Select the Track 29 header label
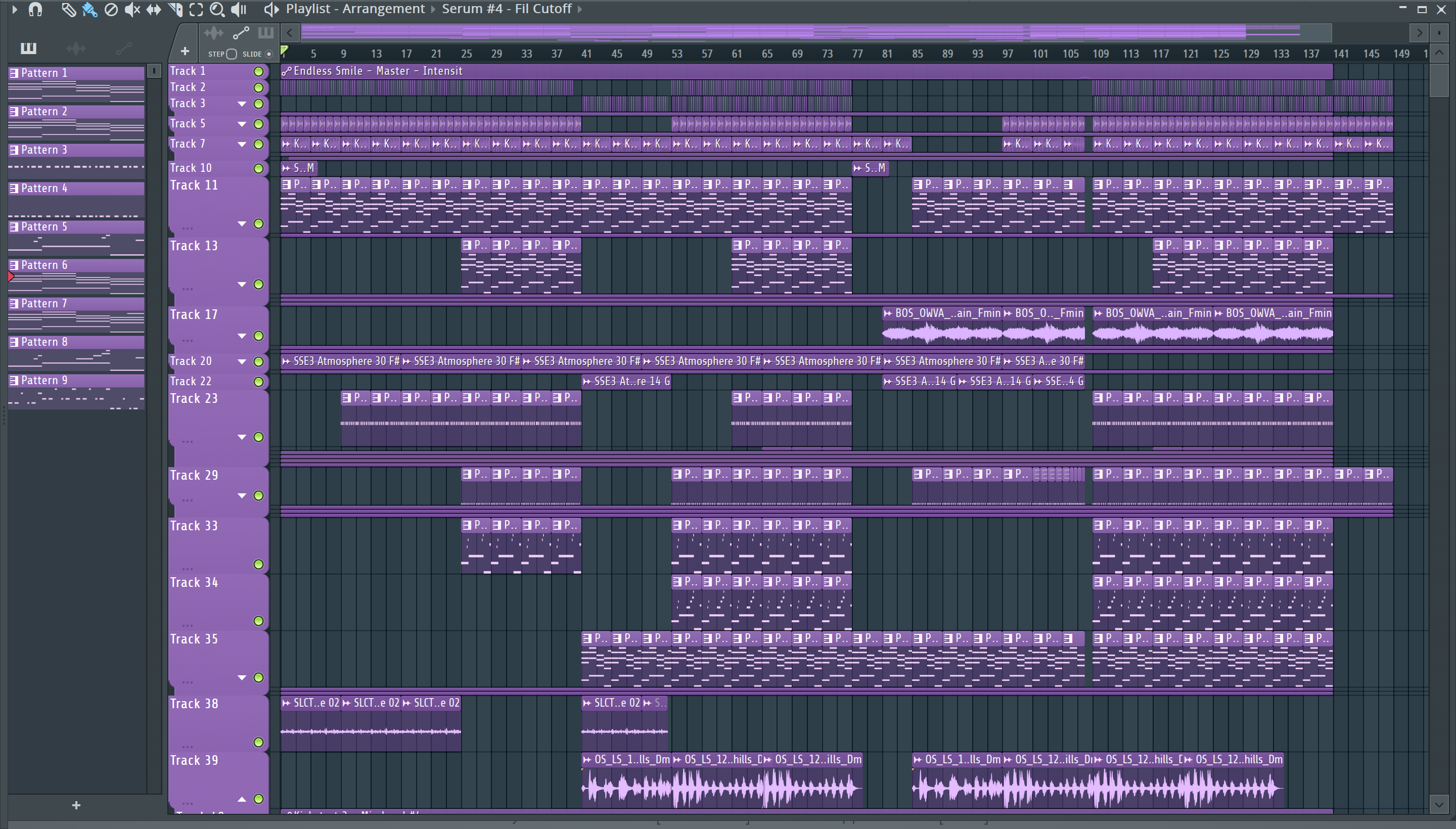 pos(194,476)
